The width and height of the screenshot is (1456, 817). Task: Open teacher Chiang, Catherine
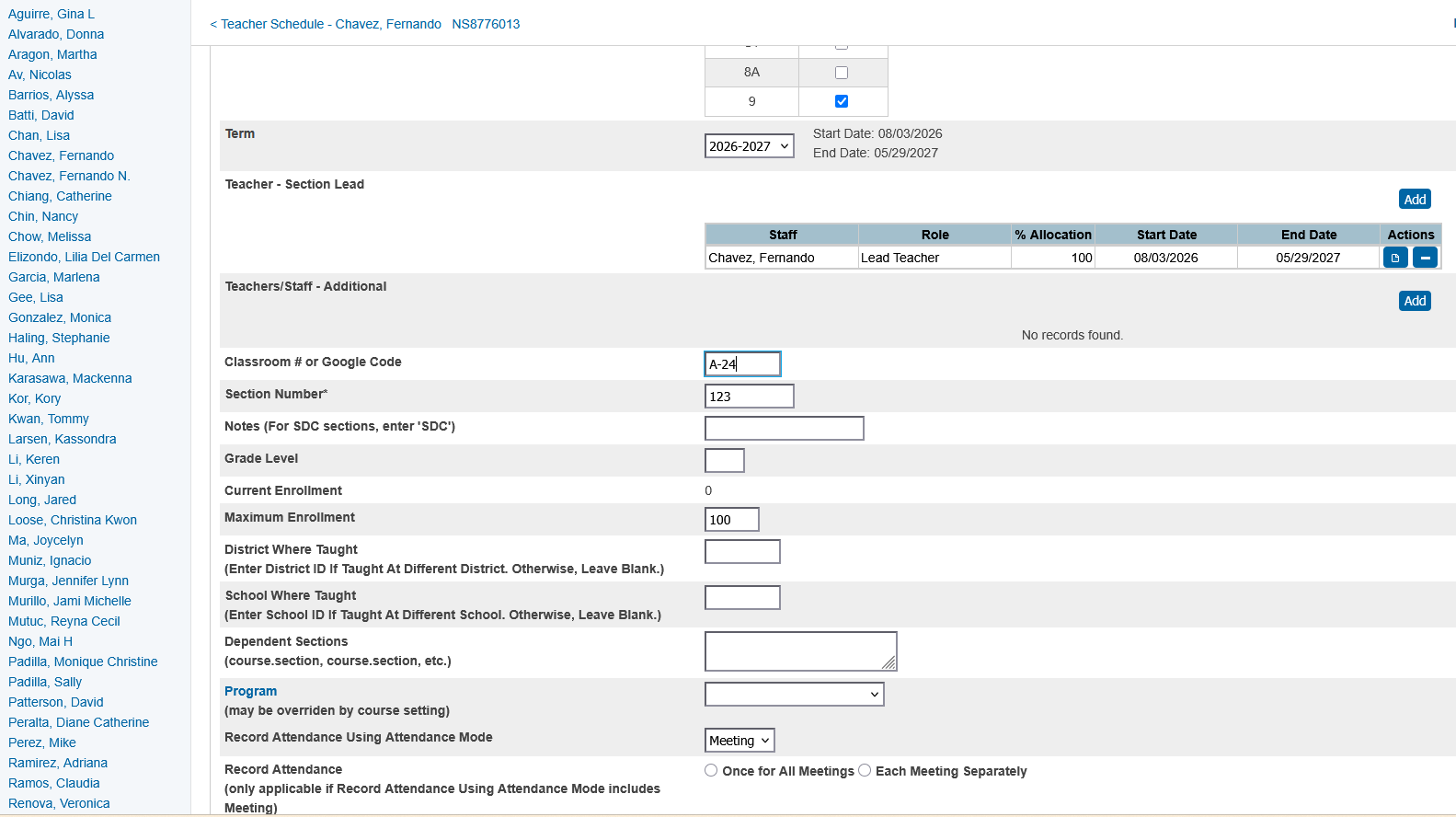pos(60,196)
